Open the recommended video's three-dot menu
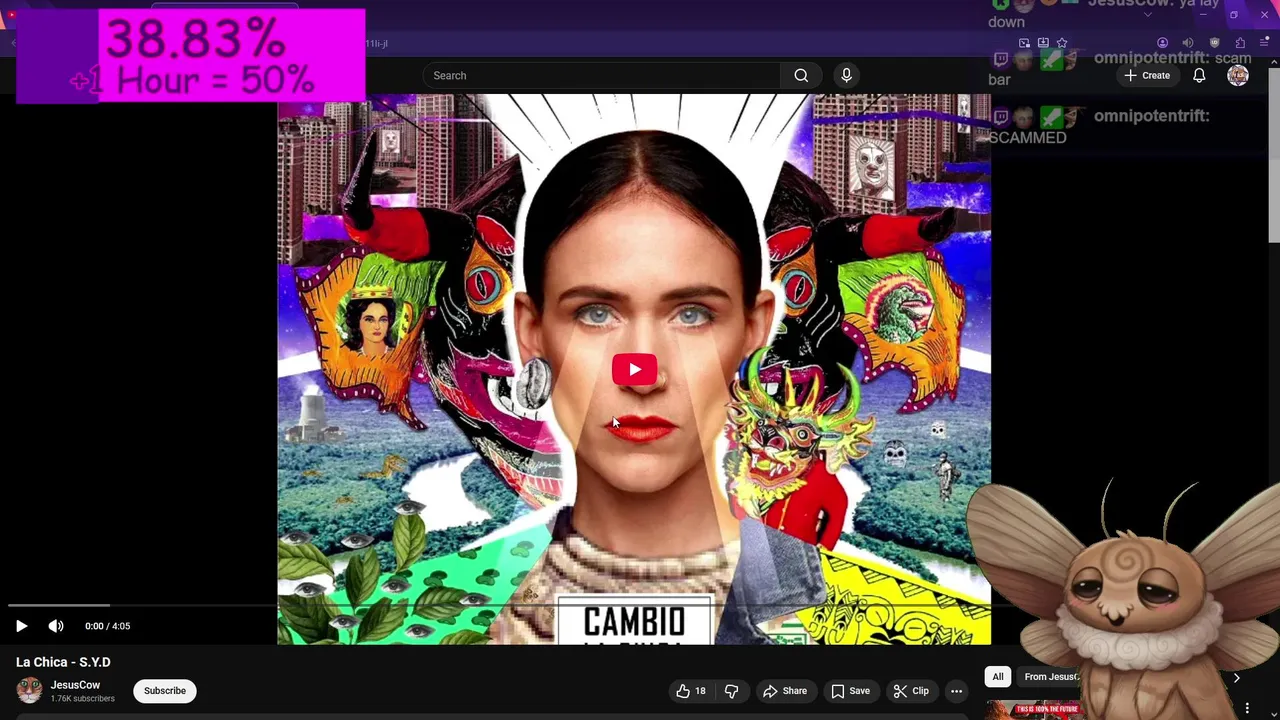Screen dimensions: 1280x720 click(x=1247, y=709)
